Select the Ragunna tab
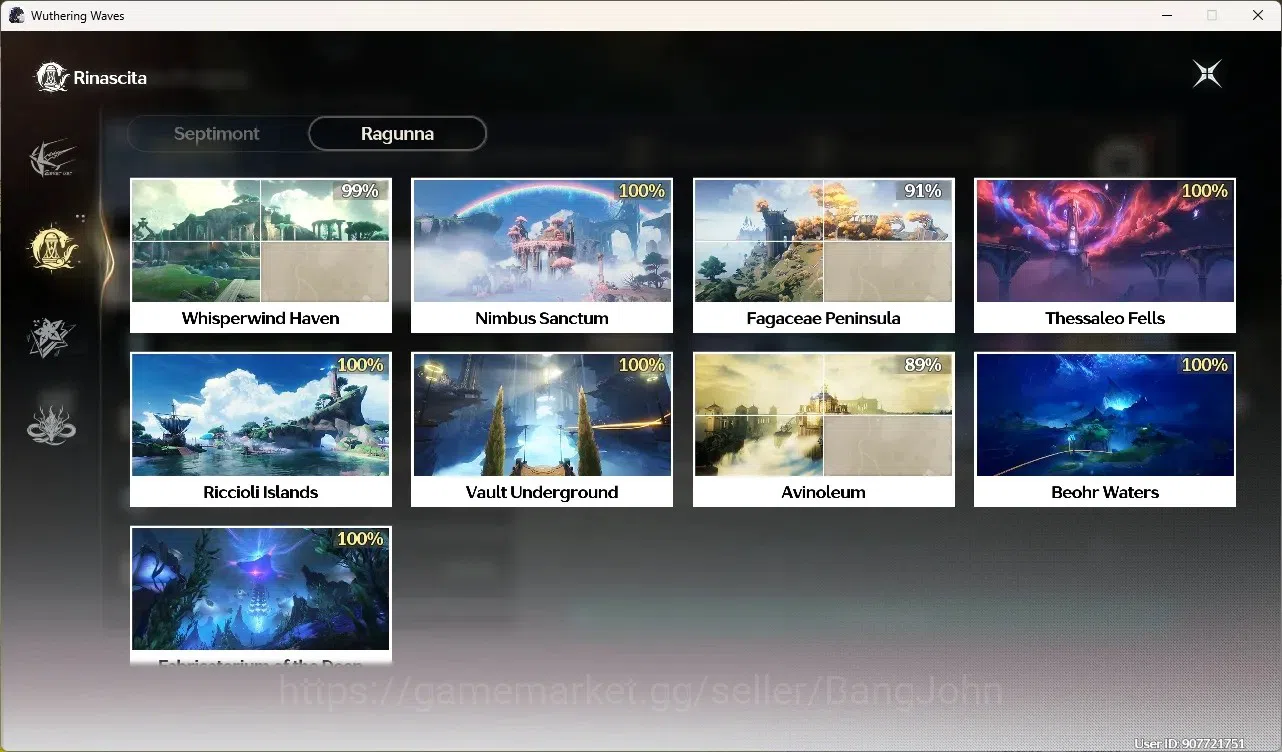This screenshot has height=752, width=1282. [397, 133]
